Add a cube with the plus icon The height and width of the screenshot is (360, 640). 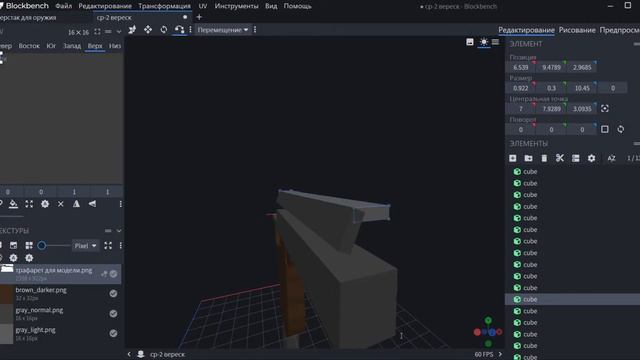point(513,158)
